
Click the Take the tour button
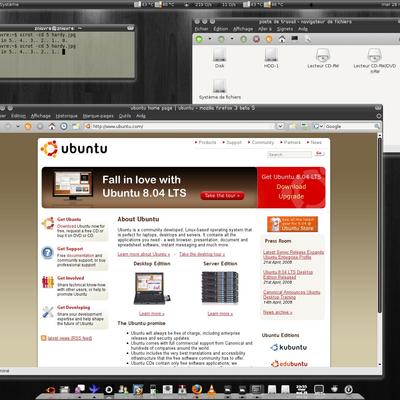pyautogui.click(x=222, y=196)
